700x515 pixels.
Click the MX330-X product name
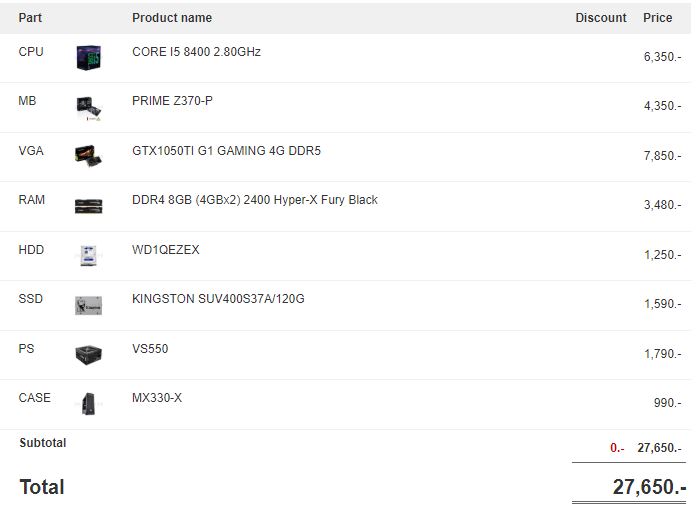[x=157, y=398]
